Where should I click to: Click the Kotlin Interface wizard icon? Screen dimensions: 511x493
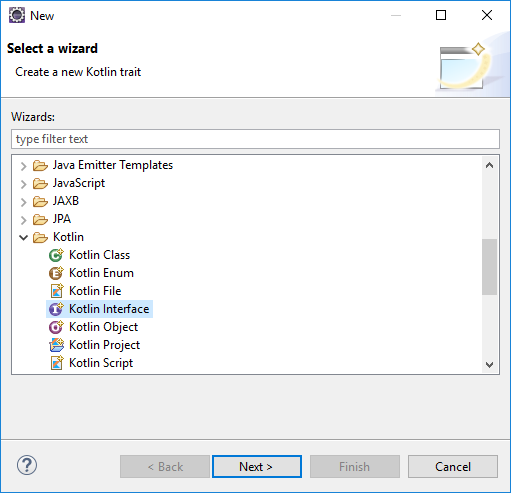[56, 309]
